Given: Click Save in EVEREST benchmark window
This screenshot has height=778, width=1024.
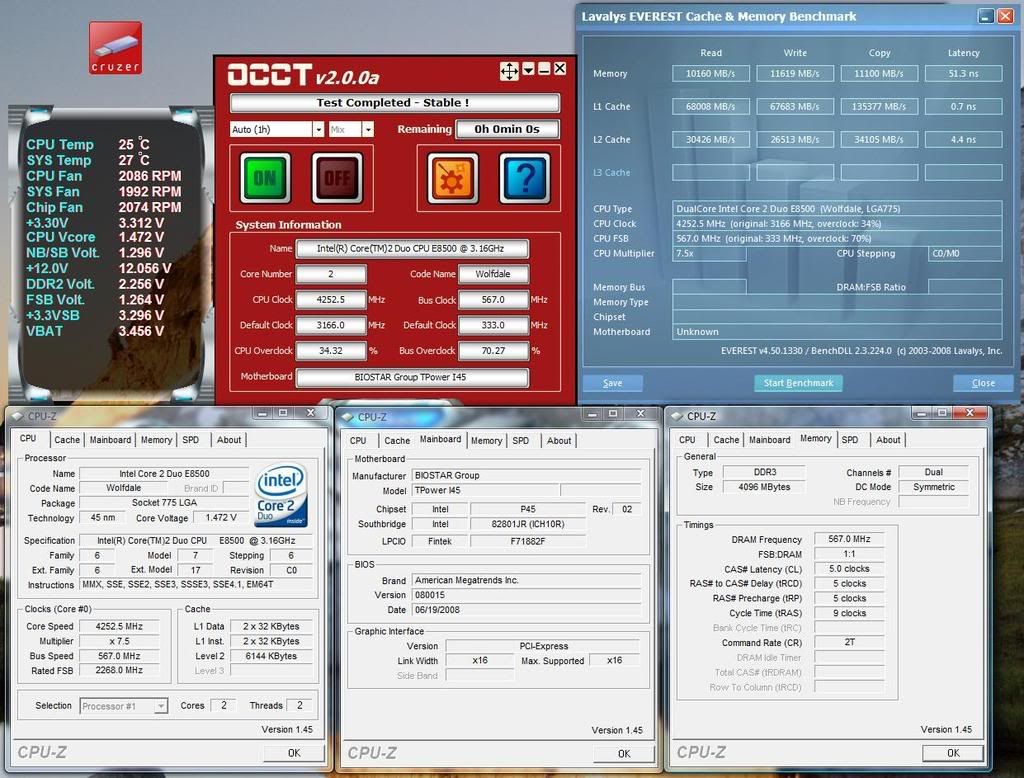Looking at the screenshot, I should pos(613,383).
